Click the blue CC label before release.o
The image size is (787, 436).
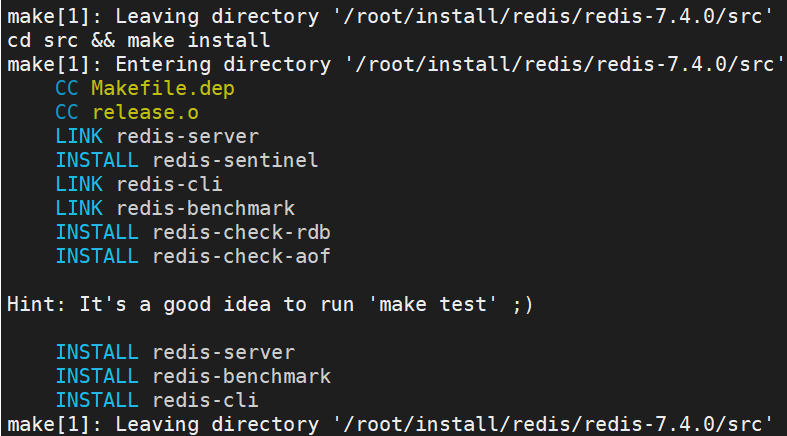point(67,113)
